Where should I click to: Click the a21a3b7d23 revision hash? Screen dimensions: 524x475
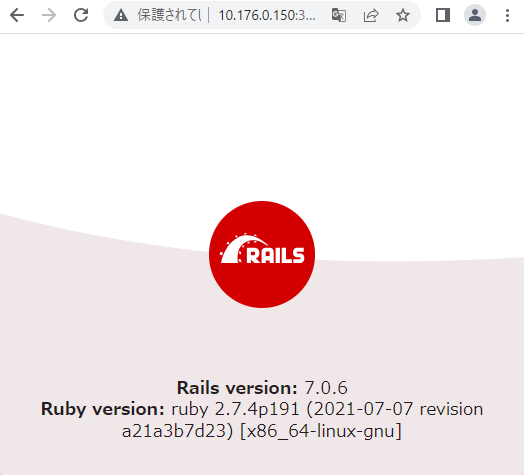[x=174, y=431]
